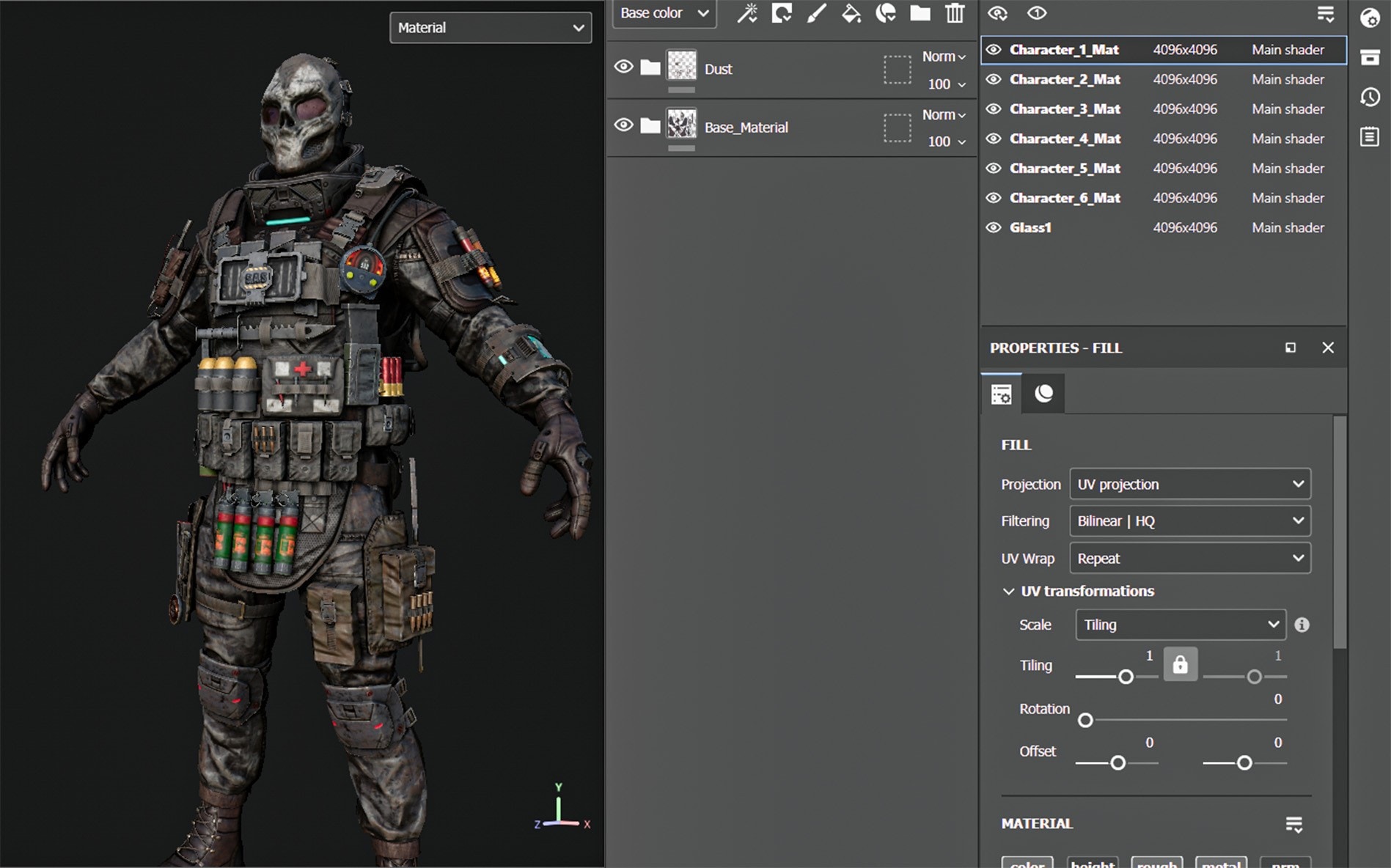
Task: Switch to the material sphere properties tab
Action: 1043,394
